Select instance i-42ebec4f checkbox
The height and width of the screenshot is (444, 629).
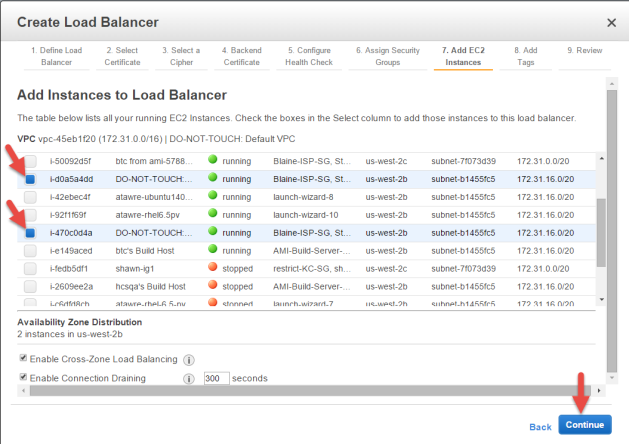coord(30,197)
